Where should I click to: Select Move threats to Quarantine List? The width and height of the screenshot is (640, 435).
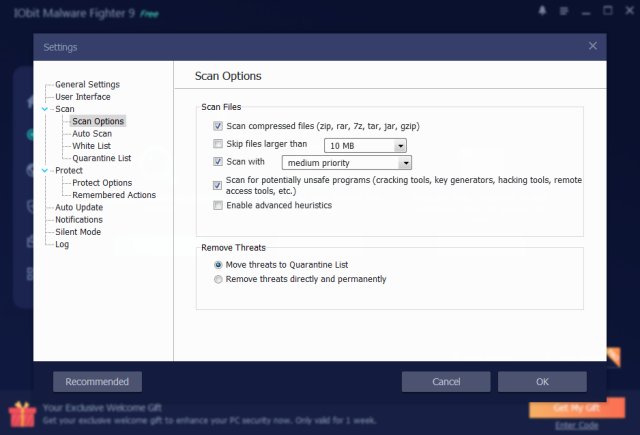pos(219,265)
